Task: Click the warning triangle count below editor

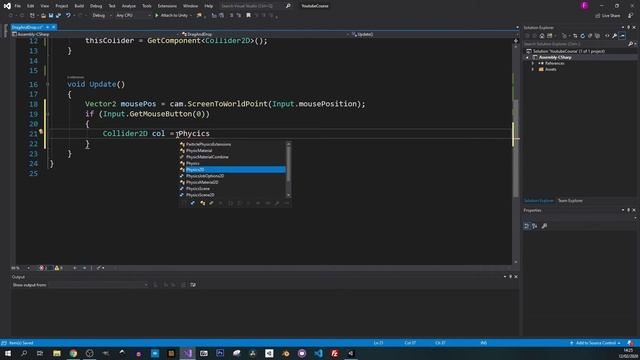Action: pyautogui.click(x=57, y=268)
